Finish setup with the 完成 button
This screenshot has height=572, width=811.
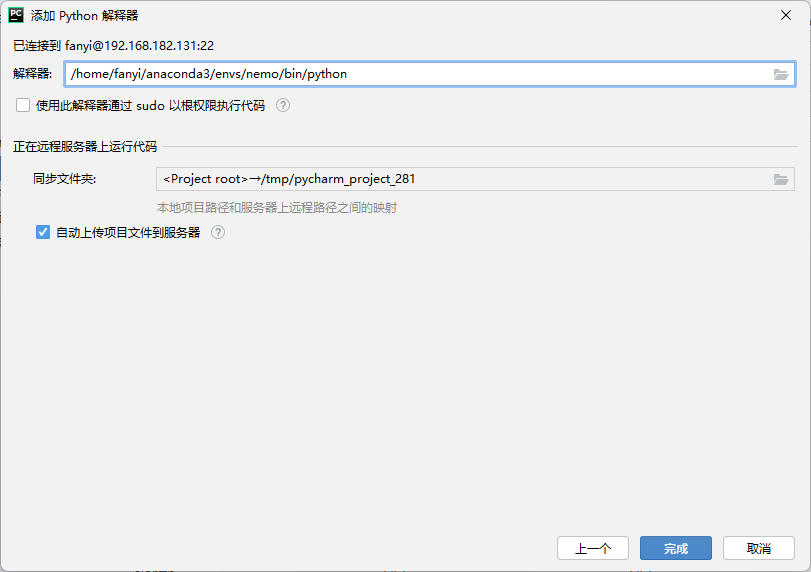point(675,548)
